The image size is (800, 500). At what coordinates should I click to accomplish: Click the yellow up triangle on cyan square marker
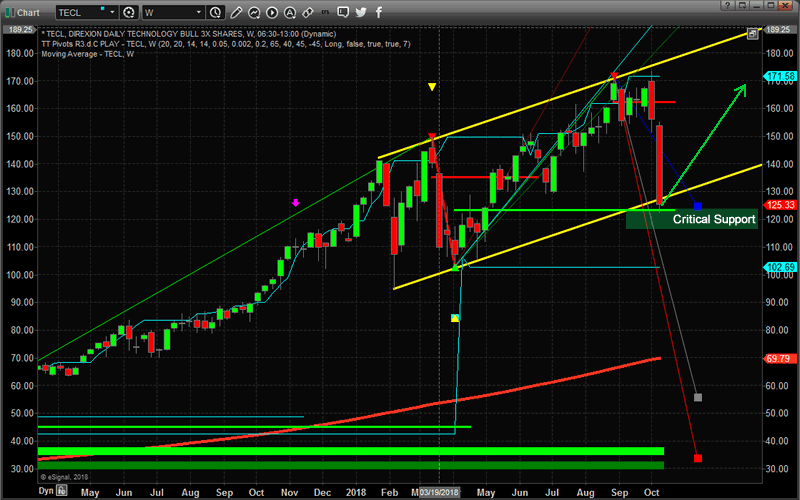455,318
